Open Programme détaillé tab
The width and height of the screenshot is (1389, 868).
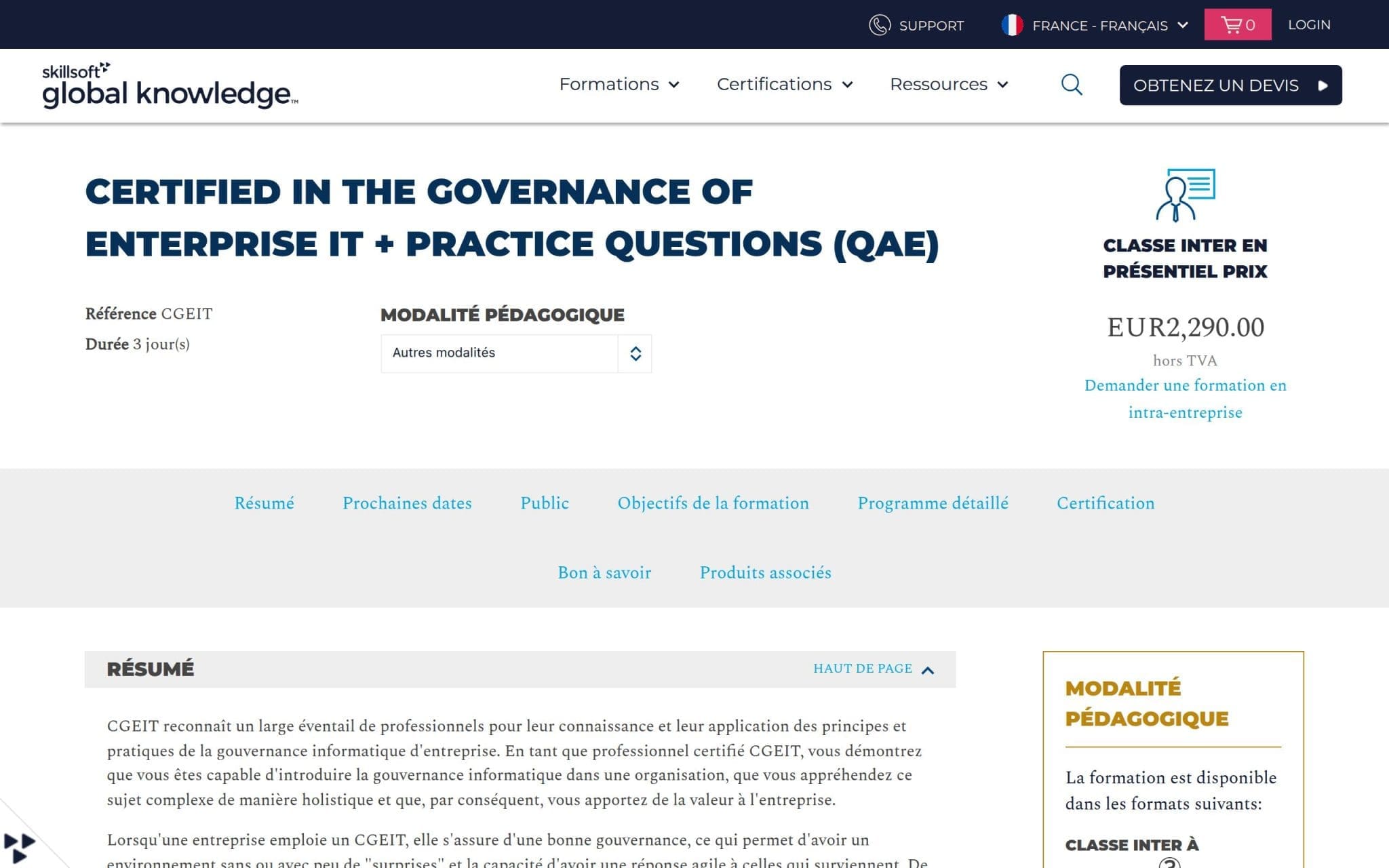point(933,503)
